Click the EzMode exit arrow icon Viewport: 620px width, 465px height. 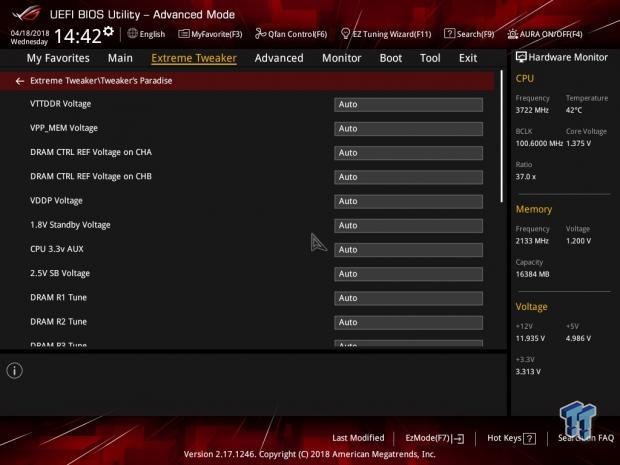click(x=459, y=439)
